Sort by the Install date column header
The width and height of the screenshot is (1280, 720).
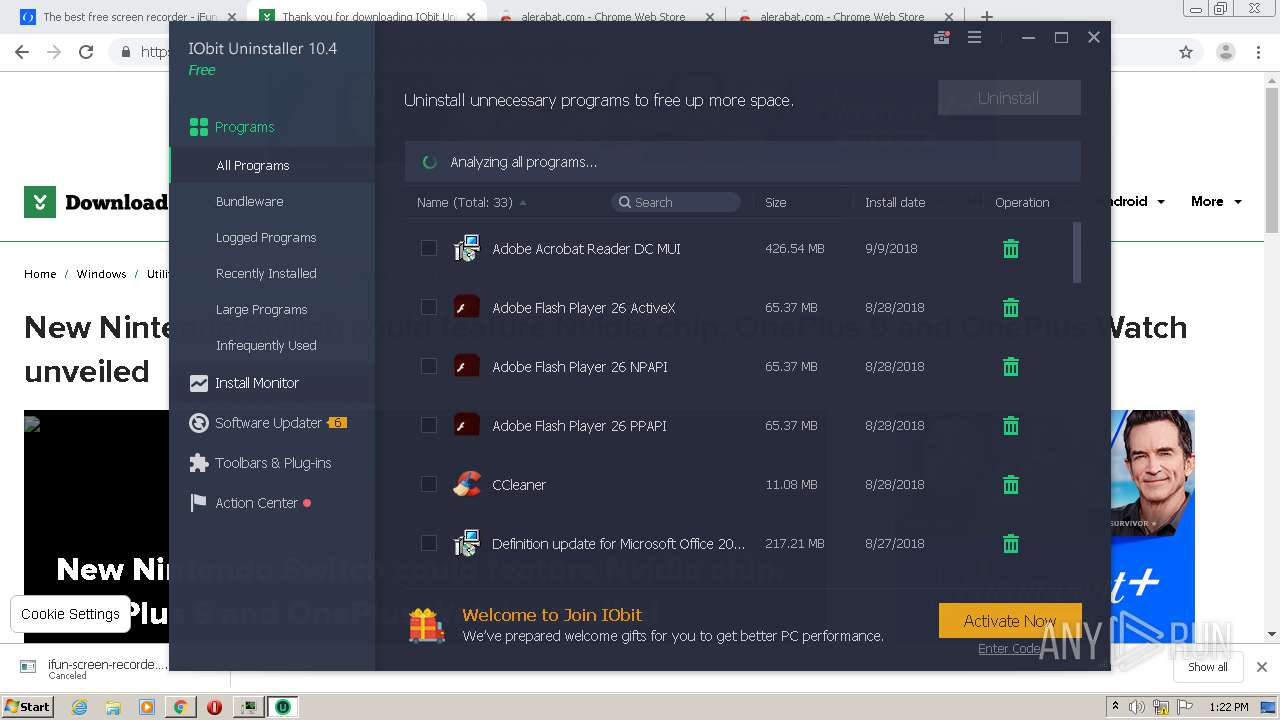click(895, 202)
